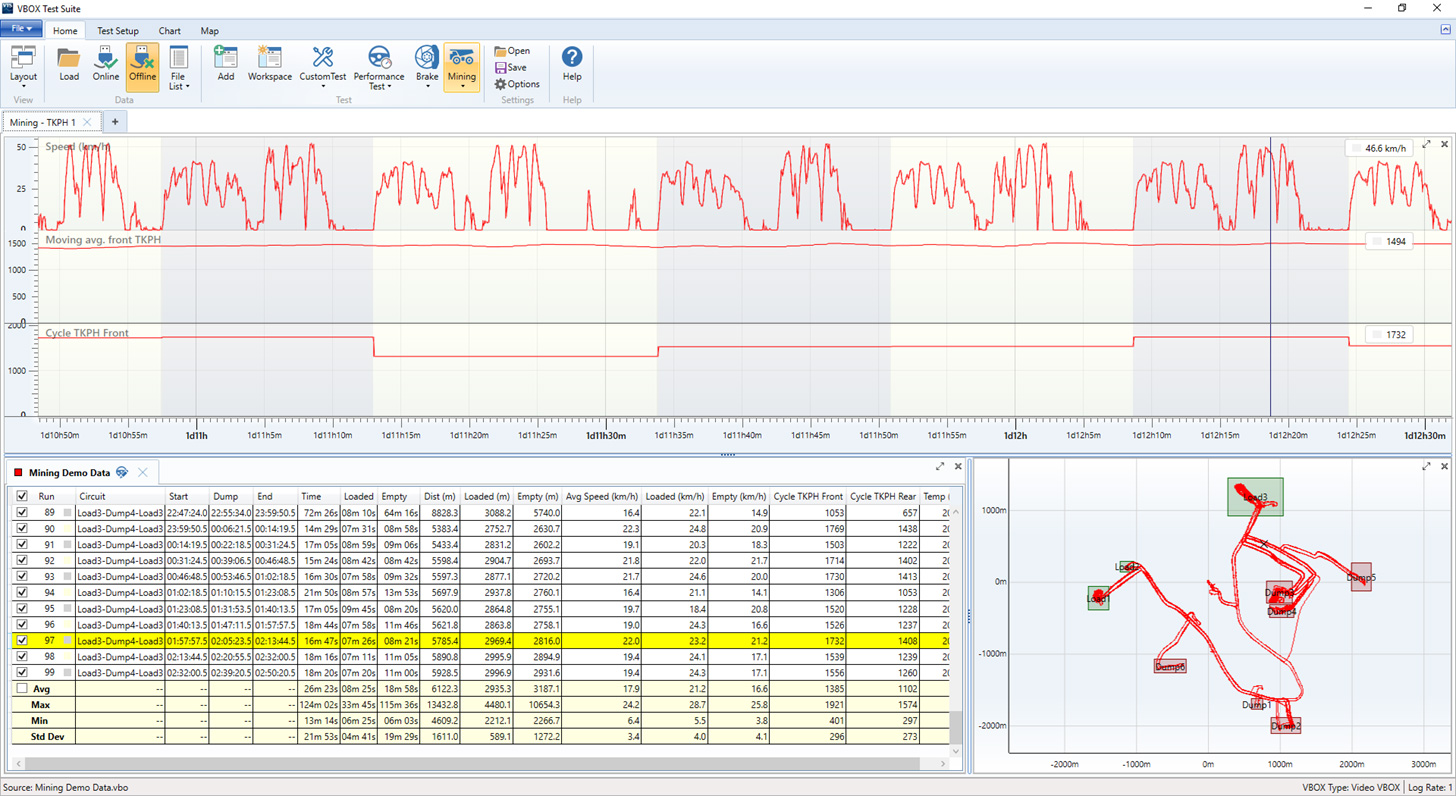
Task: Open the Workspace icon
Action: click(270, 58)
